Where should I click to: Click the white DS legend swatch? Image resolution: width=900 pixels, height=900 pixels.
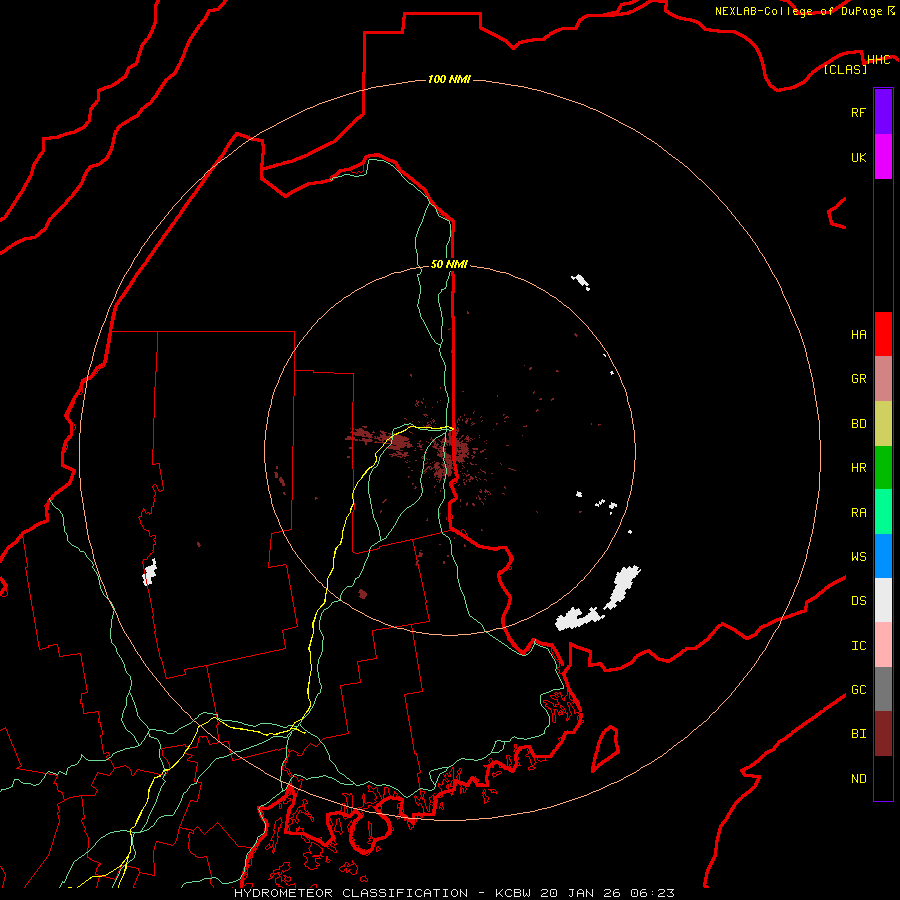pos(883,600)
